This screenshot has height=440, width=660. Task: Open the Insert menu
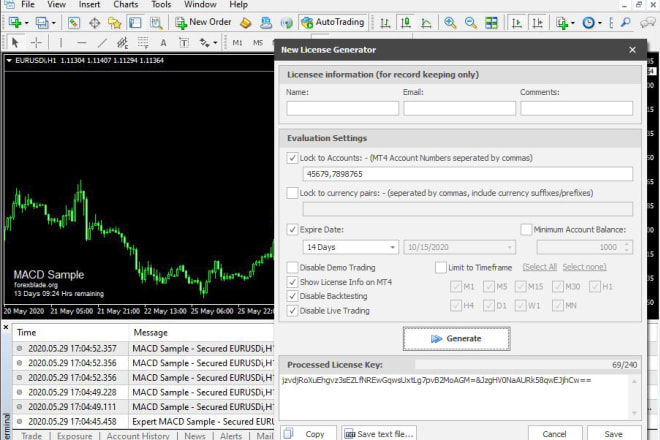pyautogui.click(x=89, y=5)
